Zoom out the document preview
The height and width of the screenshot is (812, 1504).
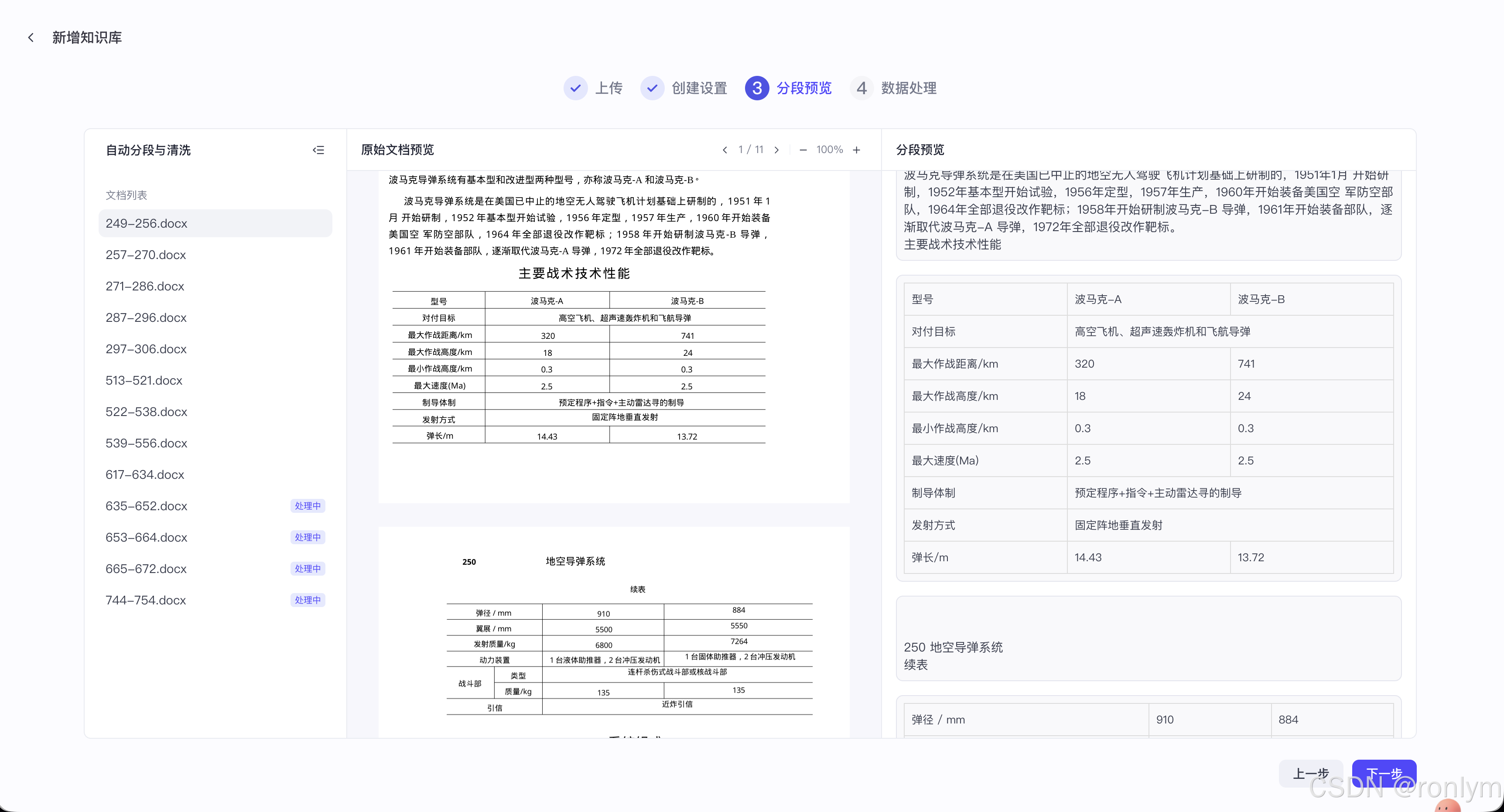(803, 150)
